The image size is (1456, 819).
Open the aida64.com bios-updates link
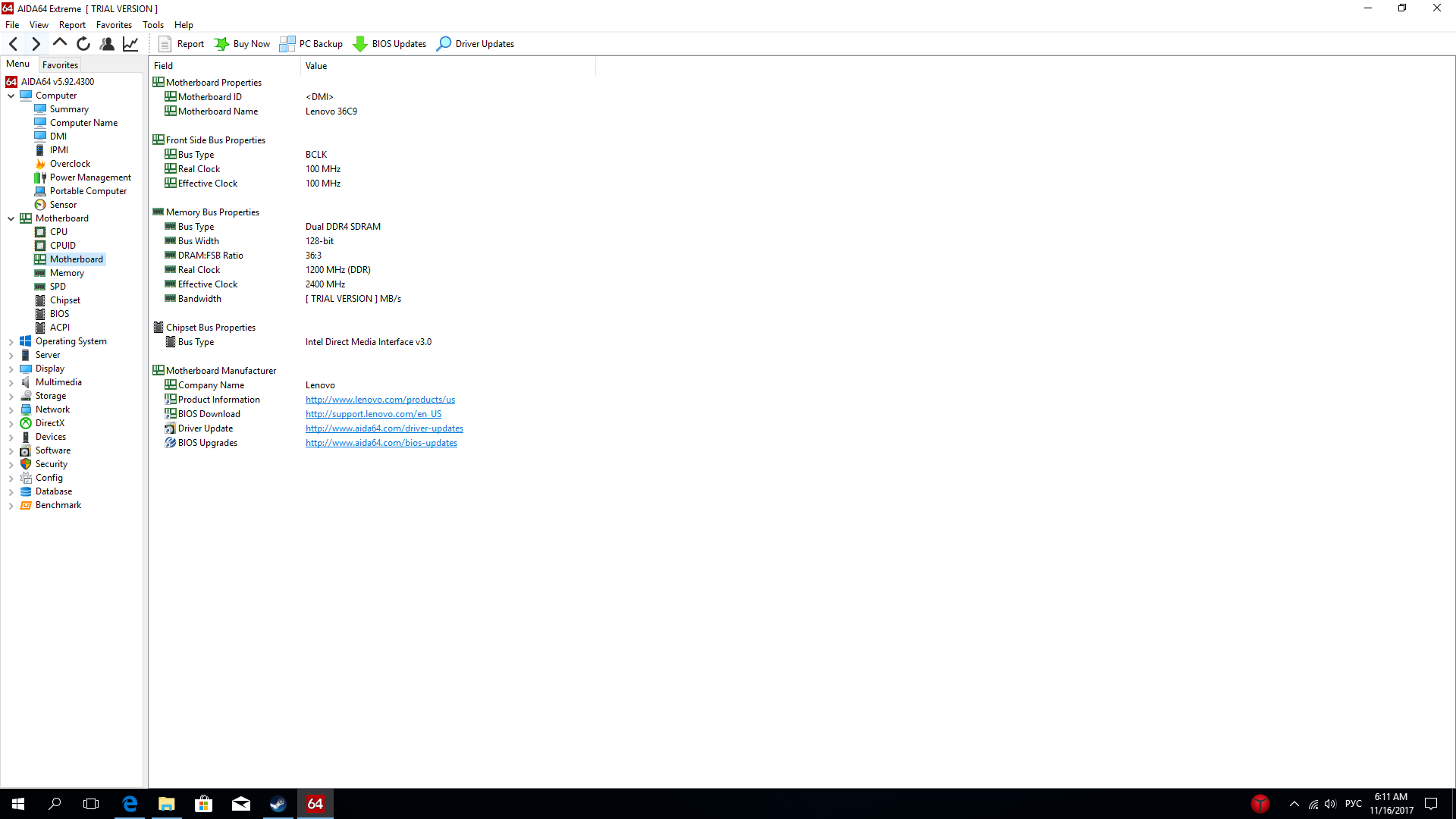coord(381,443)
